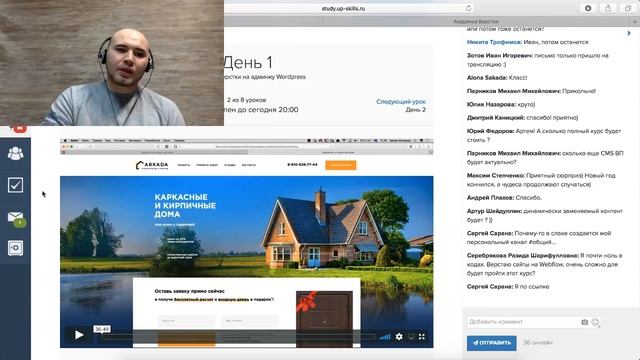Click Дмитрий Каницкий name in chat

(496, 118)
